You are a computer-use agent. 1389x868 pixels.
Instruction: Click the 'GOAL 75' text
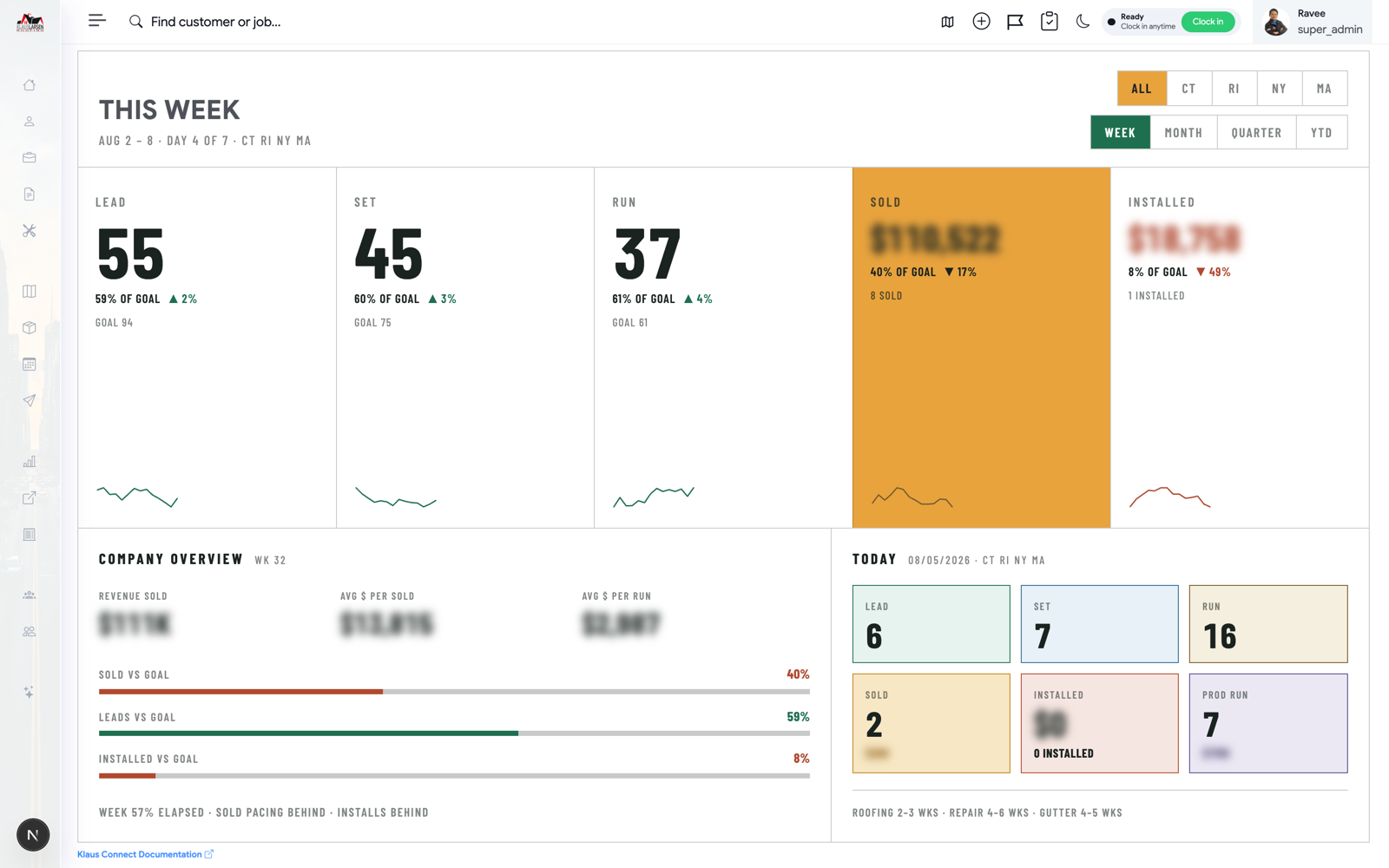click(x=372, y=323)
